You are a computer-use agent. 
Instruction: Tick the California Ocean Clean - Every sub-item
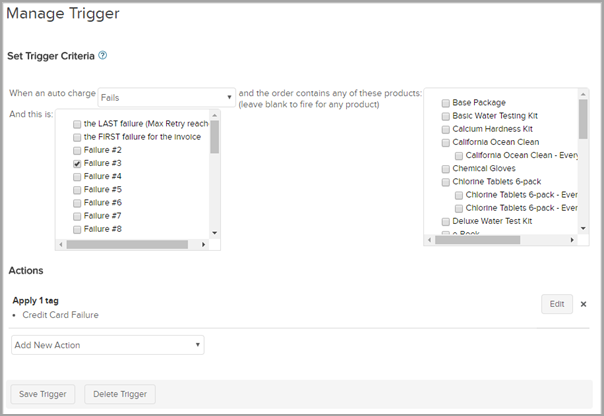(x=459, y=156)
